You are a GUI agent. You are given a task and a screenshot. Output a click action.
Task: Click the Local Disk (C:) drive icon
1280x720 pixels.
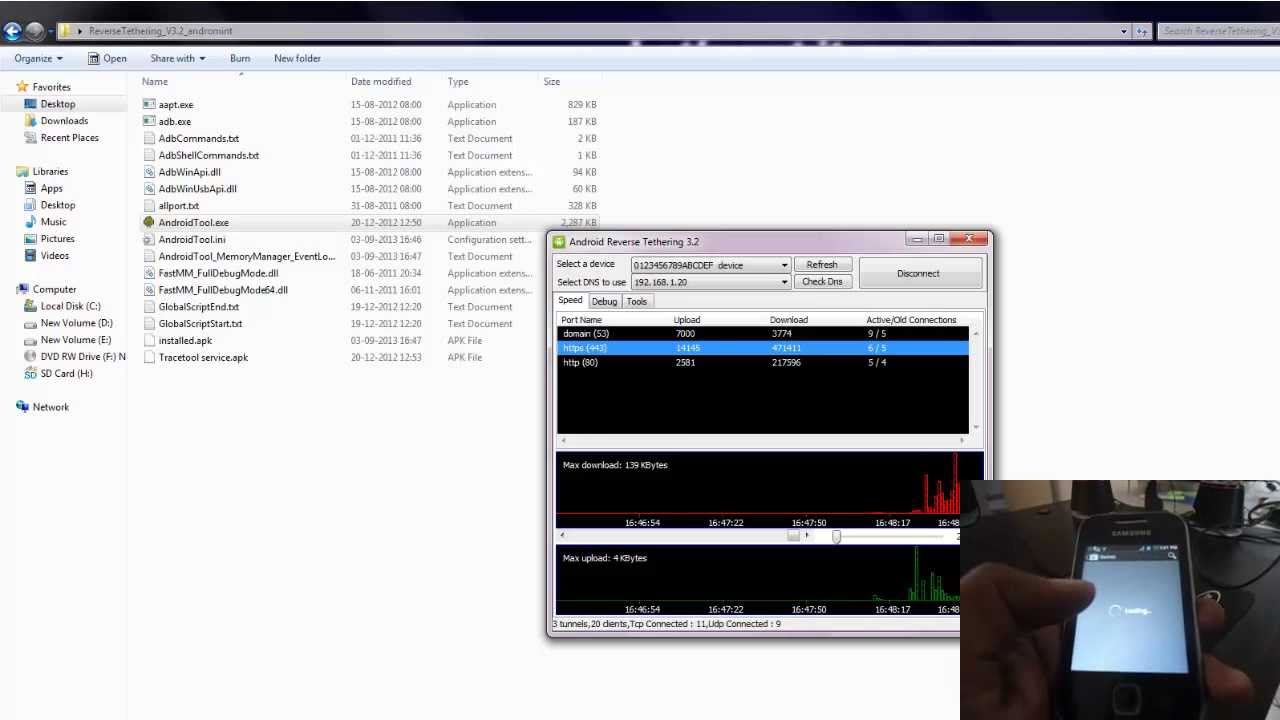[x=30, y=306]
